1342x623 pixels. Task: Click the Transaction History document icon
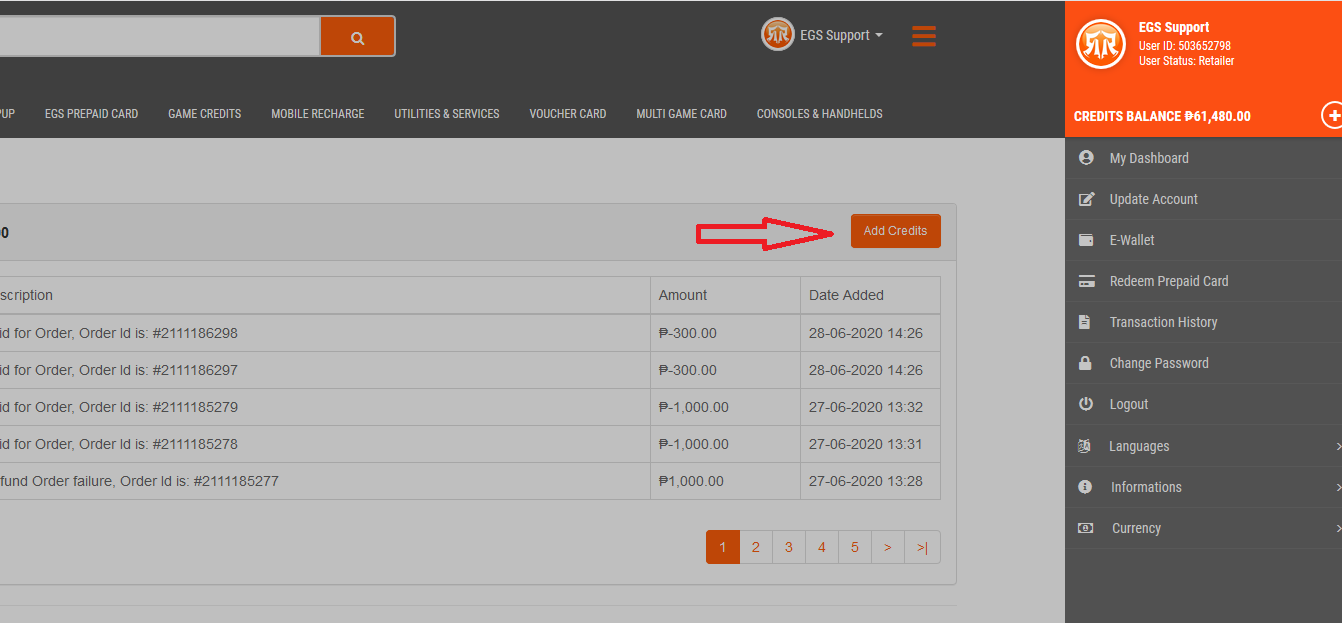tap(1085, 322)
